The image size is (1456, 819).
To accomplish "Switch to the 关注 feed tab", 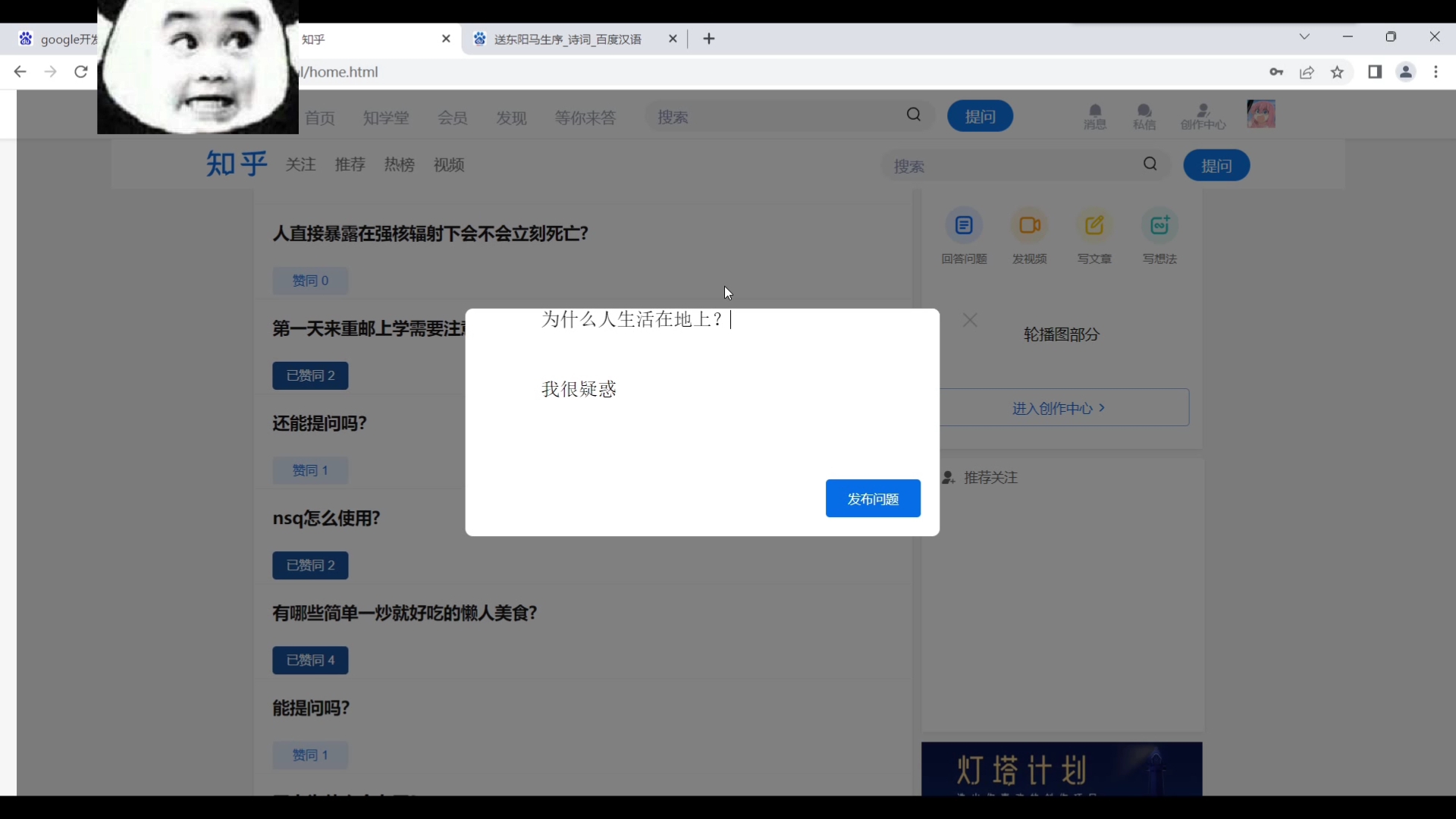I will pos(300,165).
